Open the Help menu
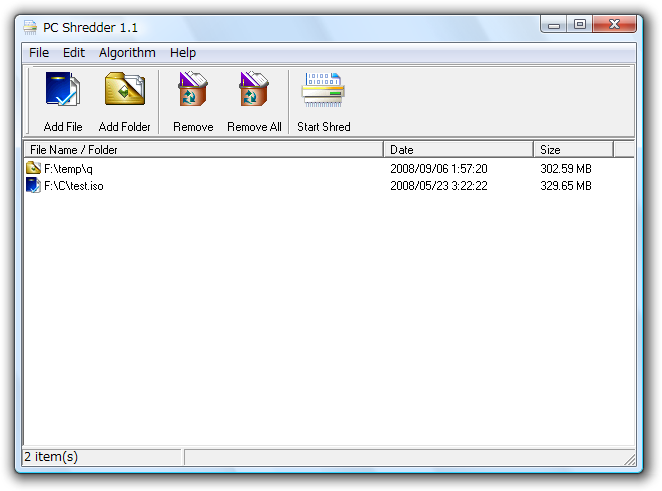The height and width of the screenshot is (491, 662). pyautogui.click(x=183, y=53)
